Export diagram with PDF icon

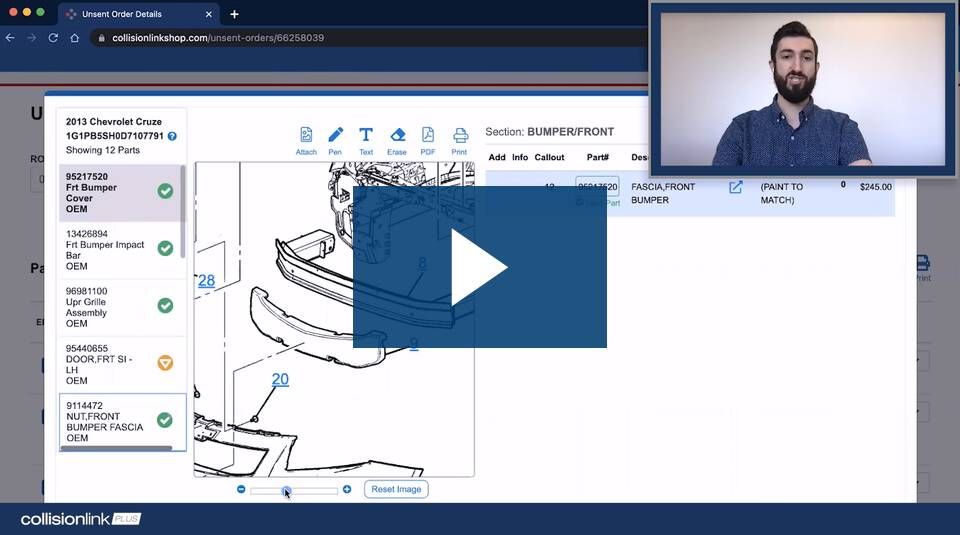pyautogui.click(x=428, y=135)
